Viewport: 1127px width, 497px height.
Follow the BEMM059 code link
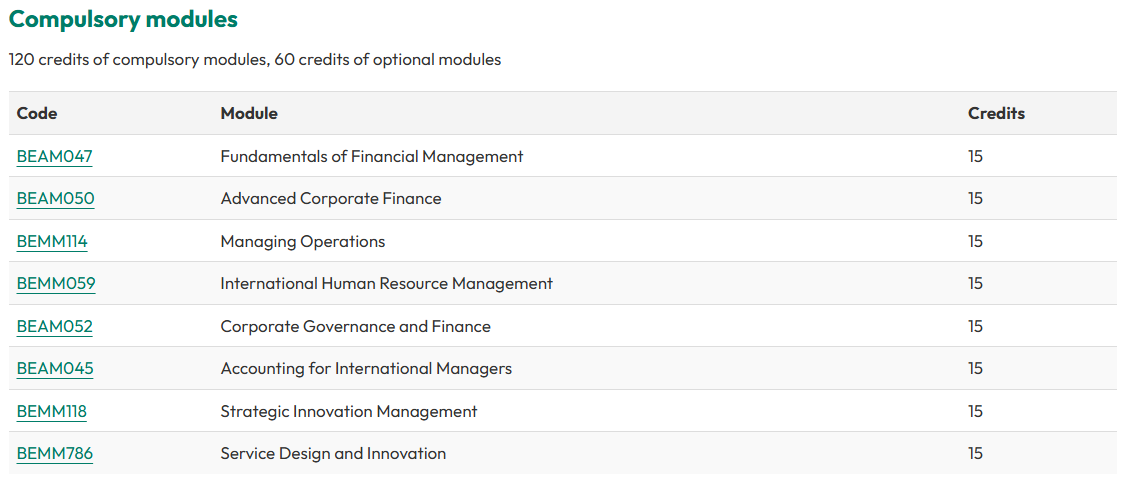[56, 283]
